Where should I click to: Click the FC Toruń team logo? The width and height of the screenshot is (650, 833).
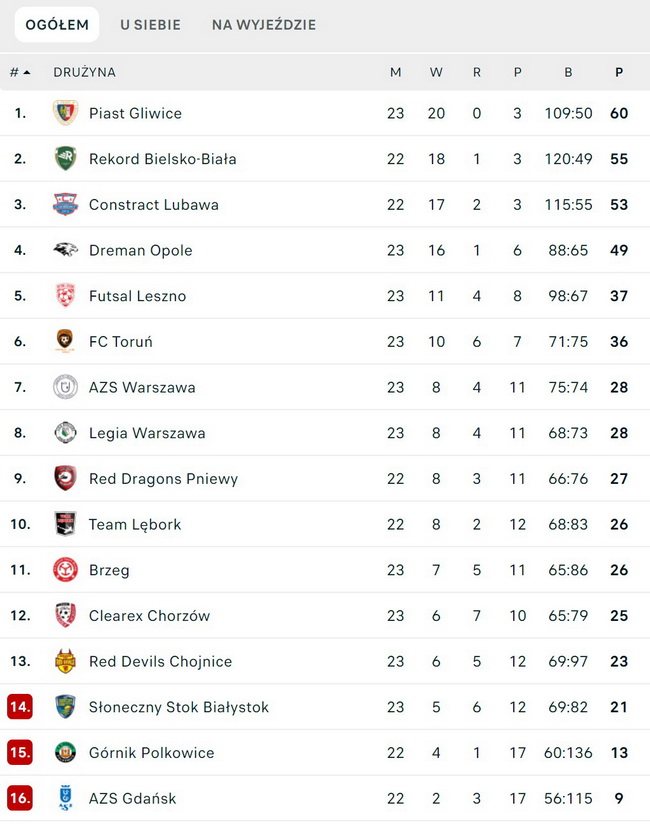click(65, 342)
